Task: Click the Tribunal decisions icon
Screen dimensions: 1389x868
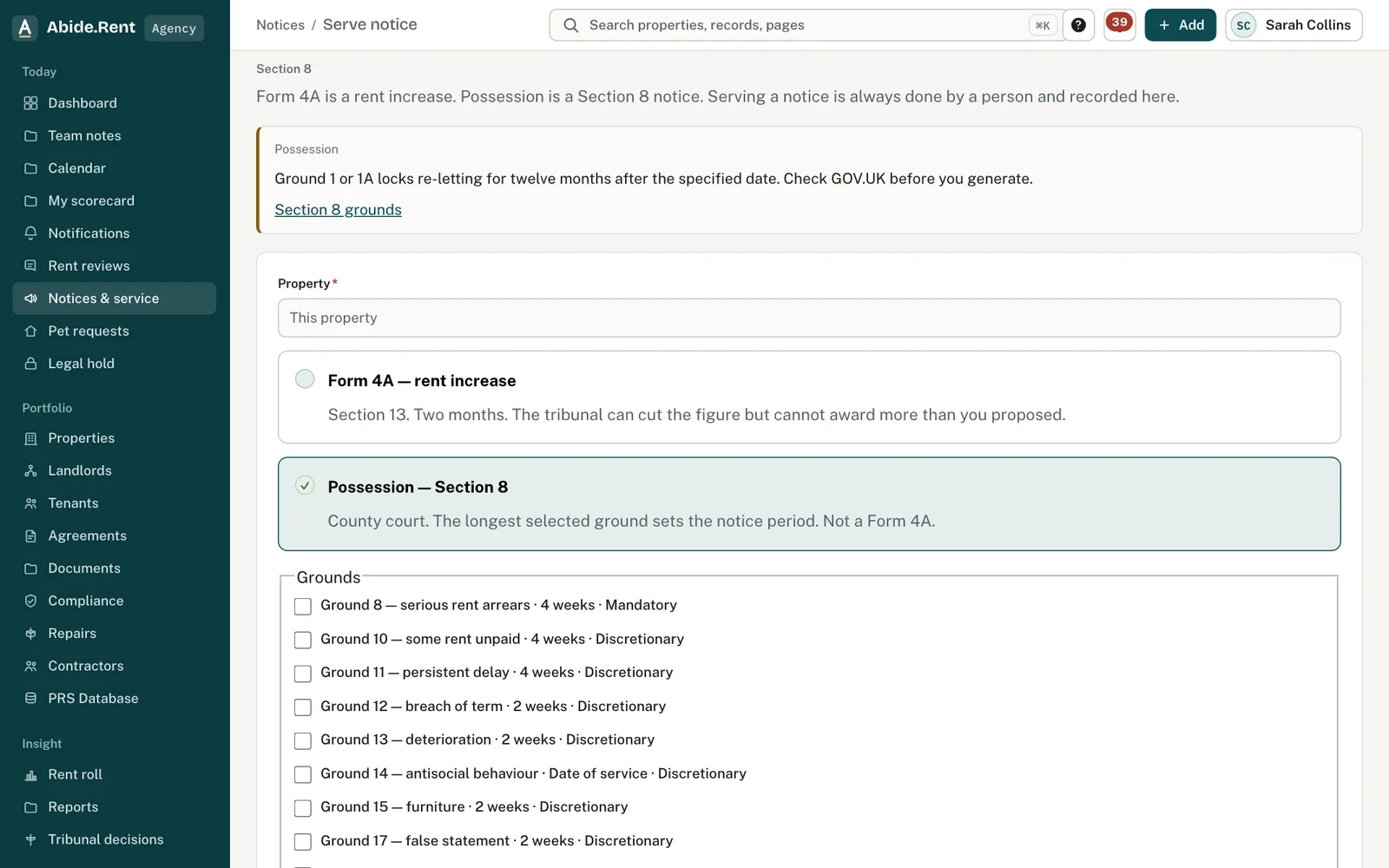Action: [30, 839]
